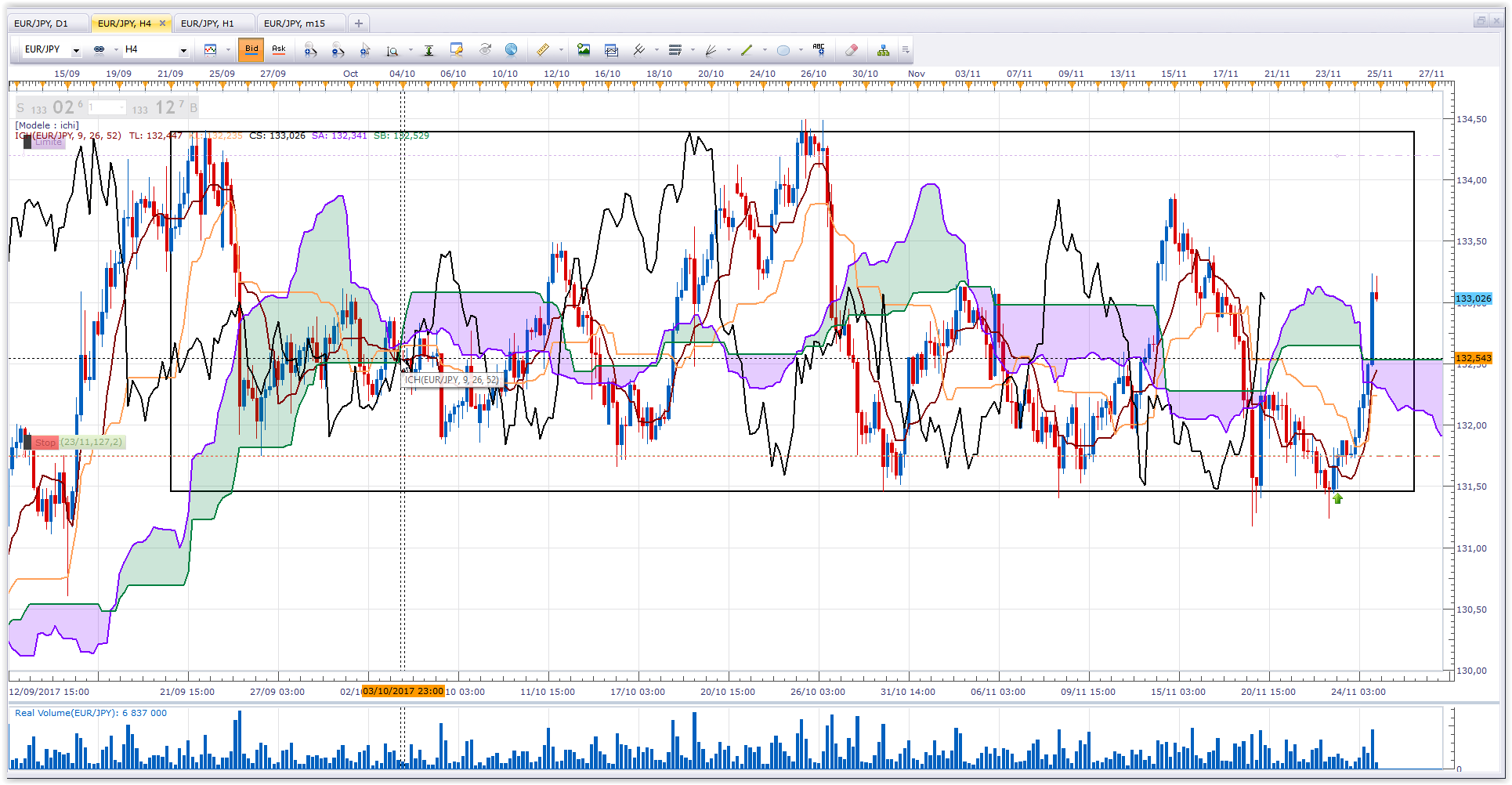Viewport: 1512px width, 785px height.
Task: Restore down the chart window
Action: pyautogui.click(x=1481, y=21)
